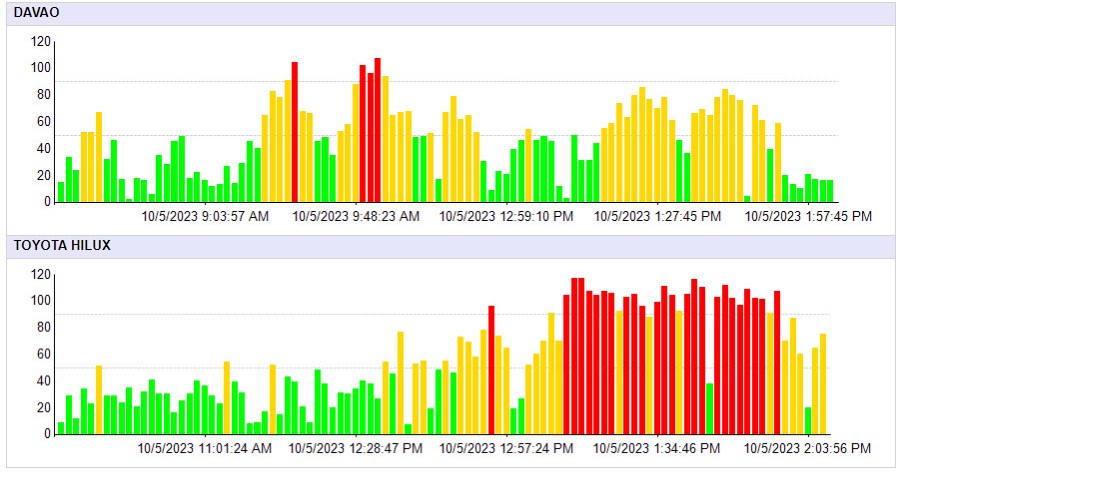Click the 10/5/2023 1:34:46 PM axis label
The height and width of the screenshot is (481, 1104).
pos(656,449)
